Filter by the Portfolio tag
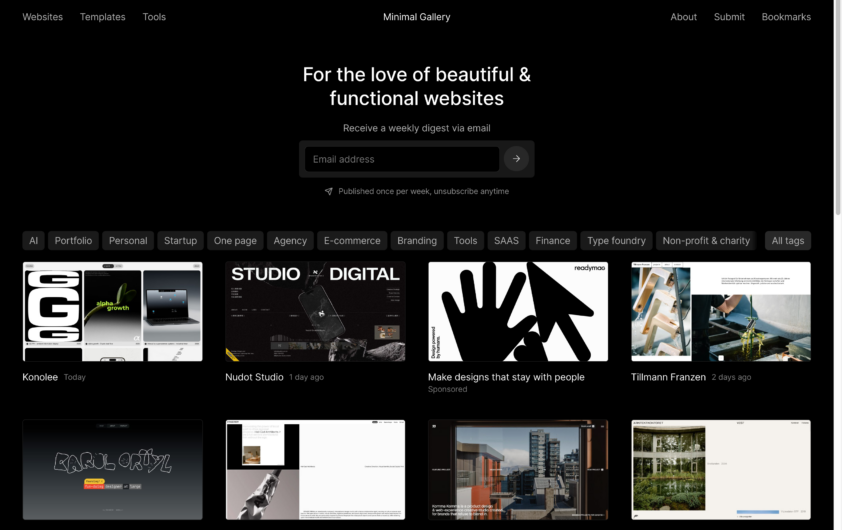842x530 pixels. tap(73, 241)
